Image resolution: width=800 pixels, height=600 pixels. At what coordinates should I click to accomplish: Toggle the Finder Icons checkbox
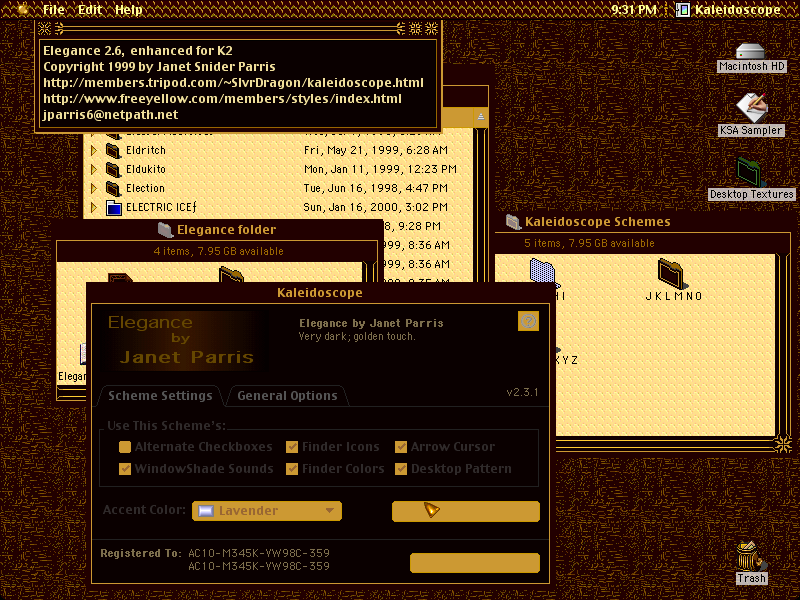[x=291, y=447]
